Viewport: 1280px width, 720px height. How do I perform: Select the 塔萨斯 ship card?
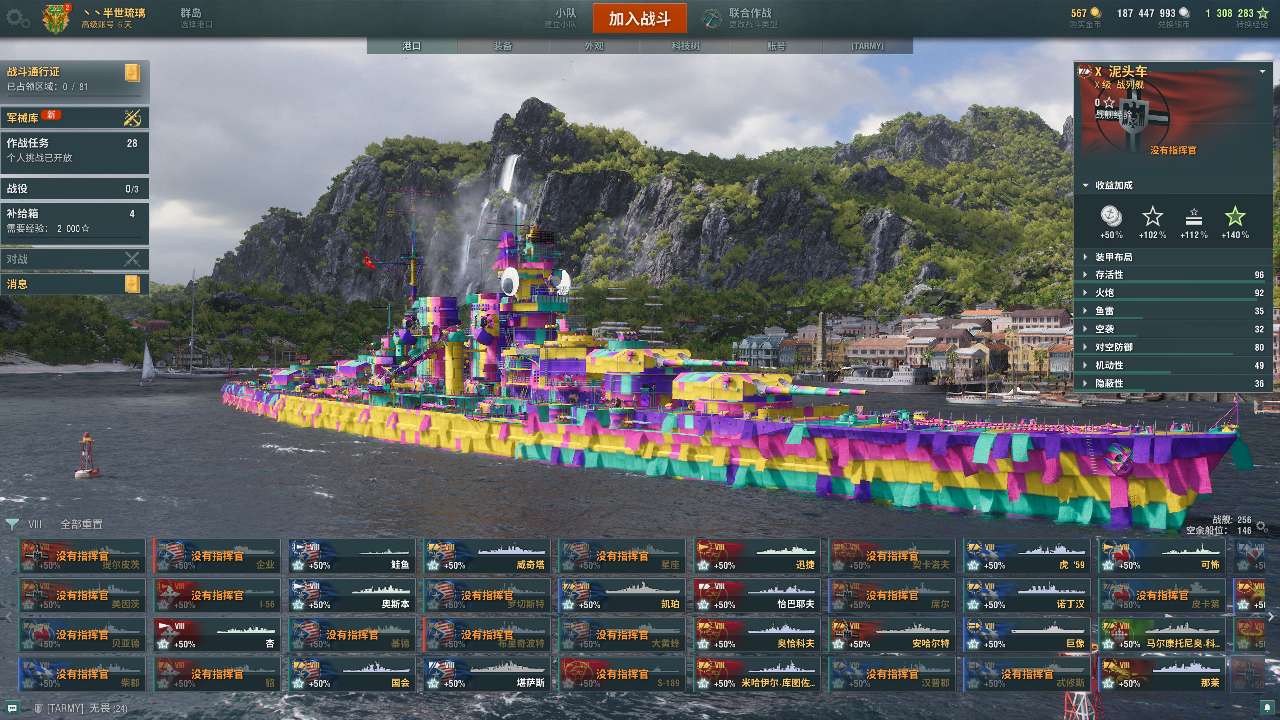(x=487, y=674)
